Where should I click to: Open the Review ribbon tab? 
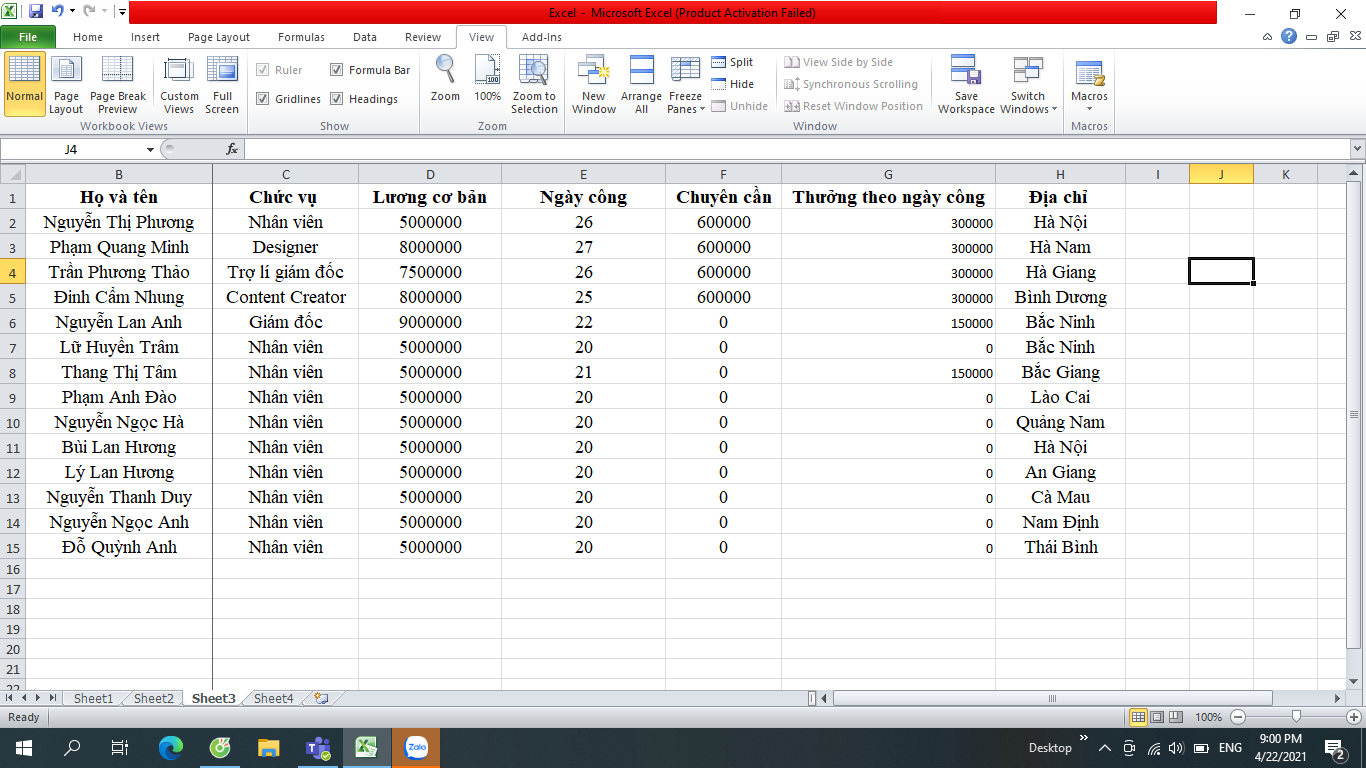pos(423,37)
